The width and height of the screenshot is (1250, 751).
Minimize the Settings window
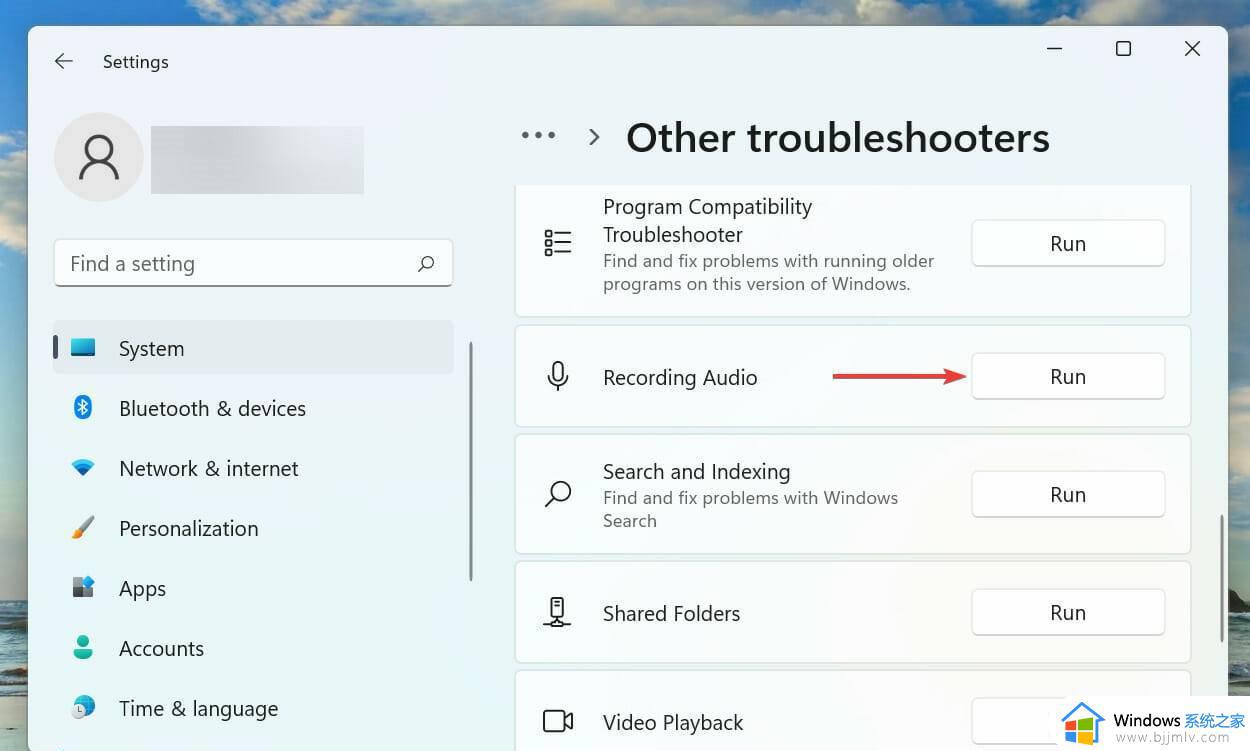click(x=1054, y=48)
